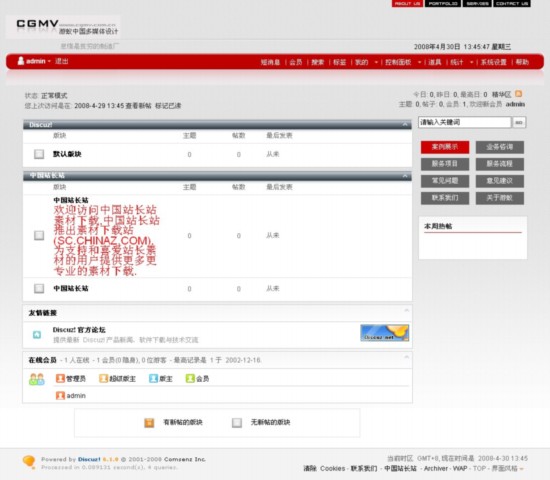Click the orange RSS feed icon
Screen dimensions: 550x480
518,94
